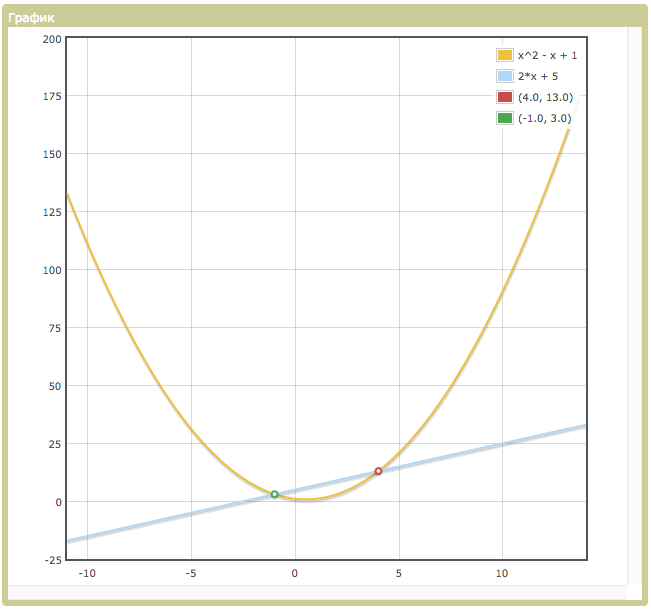This screenshot has width=651, height=609.
Task: Click the green intersection point on the graph
Action: point(275,494)
